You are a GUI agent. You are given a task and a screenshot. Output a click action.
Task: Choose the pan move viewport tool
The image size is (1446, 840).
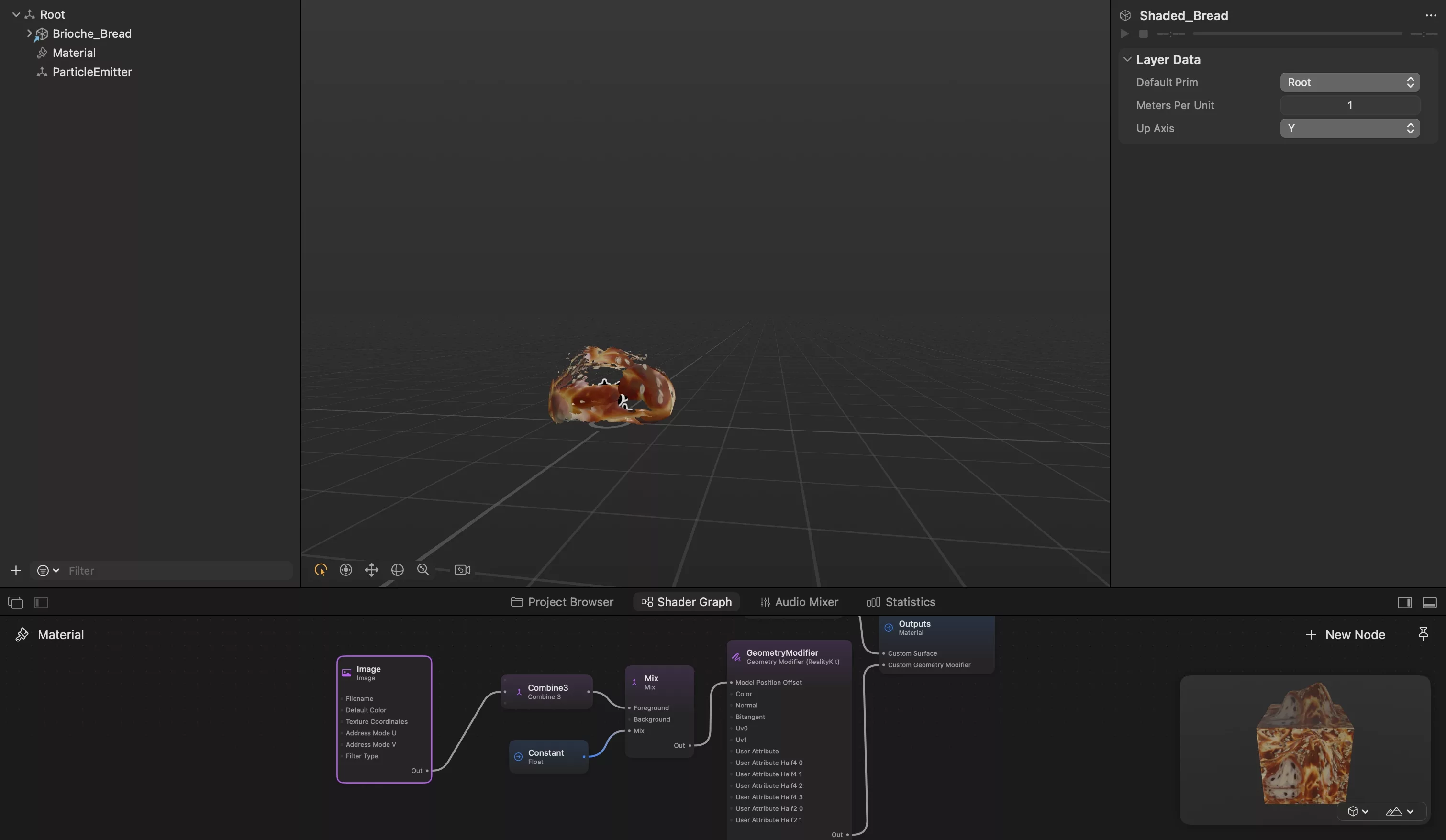click(x=371, y=570)
